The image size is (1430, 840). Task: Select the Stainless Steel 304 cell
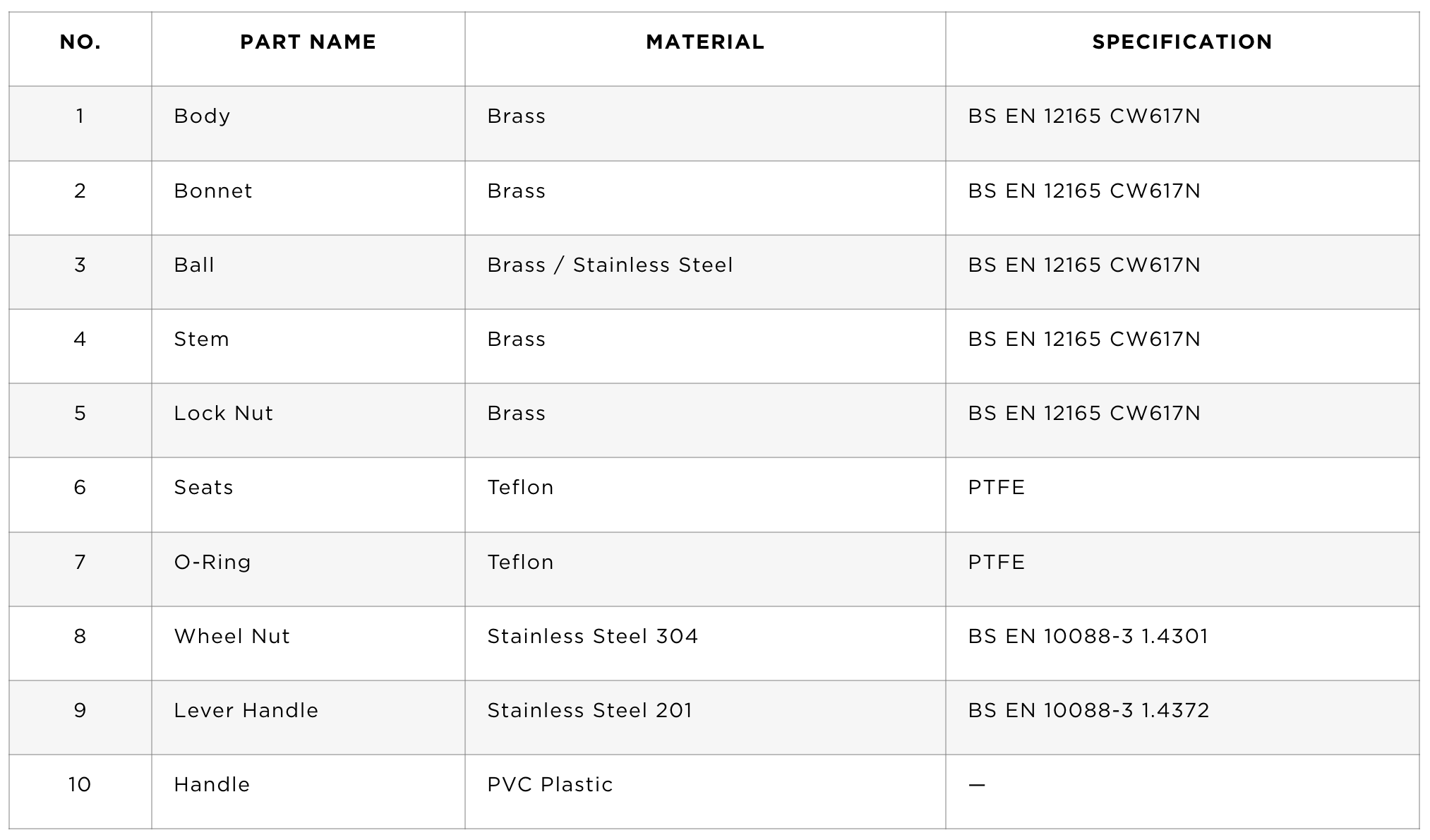705,643
